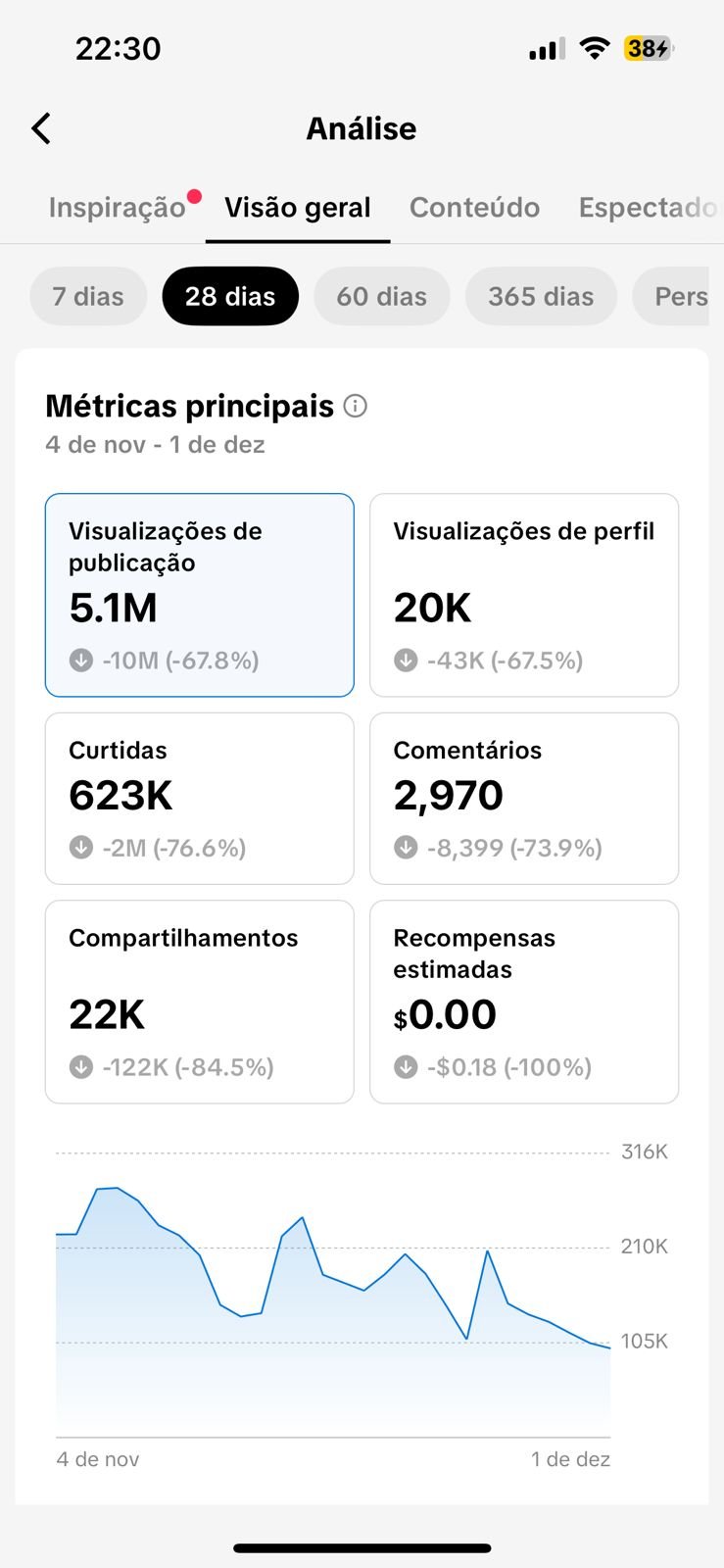Tap the down-arrow icon under Visualizações de perfil
The width and height of the screenshot is (724, 1568).
click(406, 661)
